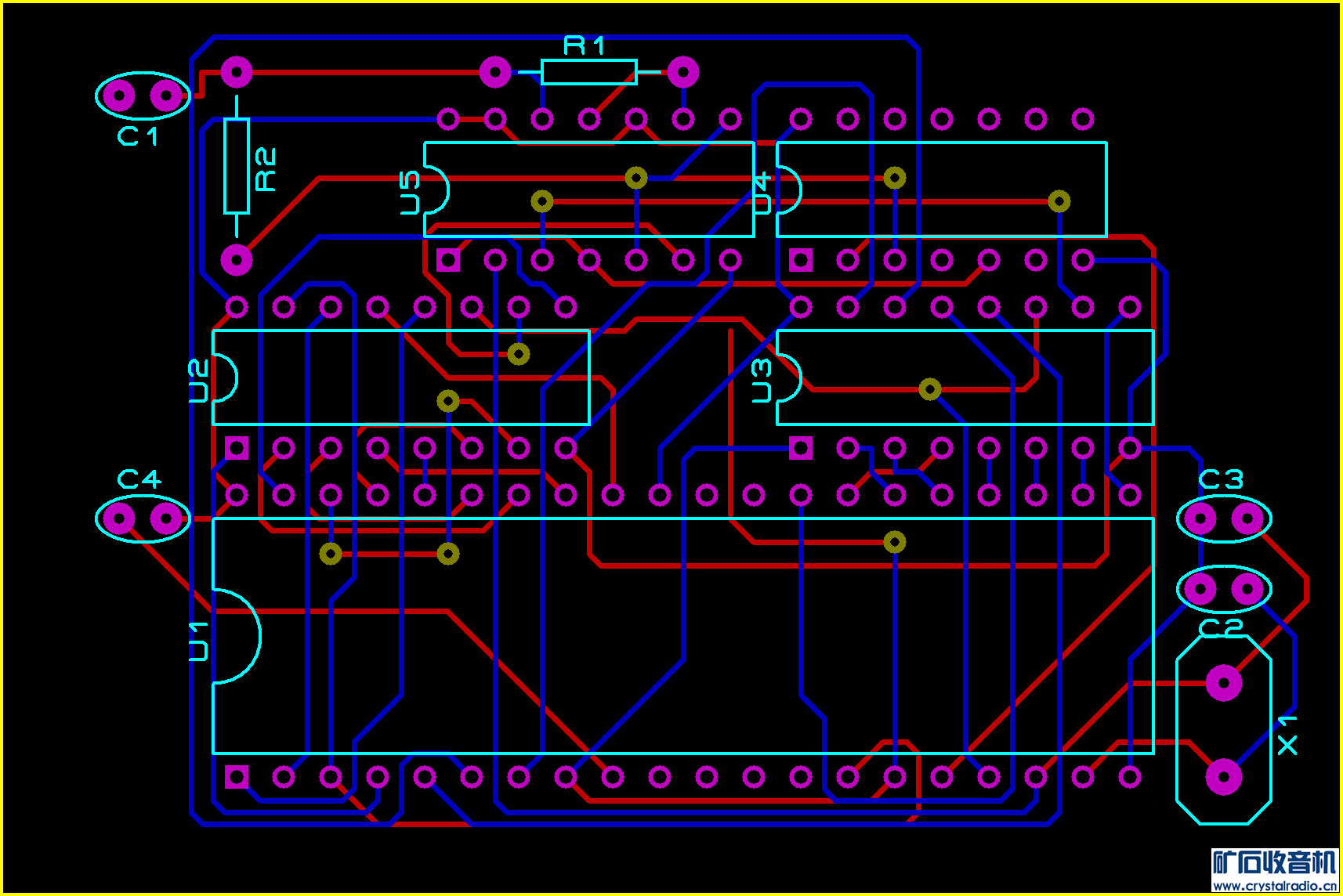
Task: Click the R1 designator label
Action: pyautogui.click(x=585, y=46)
